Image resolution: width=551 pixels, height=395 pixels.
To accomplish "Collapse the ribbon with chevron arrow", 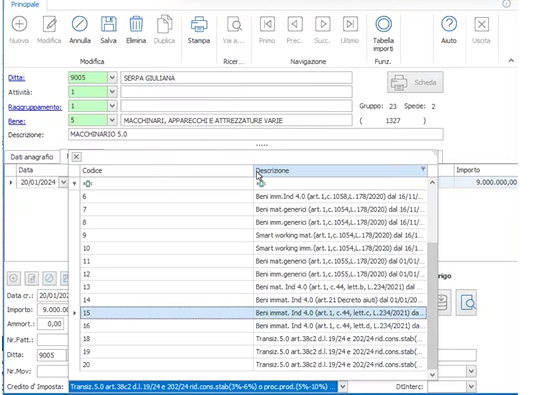I will pyautogui.click(x=511, y=61).
